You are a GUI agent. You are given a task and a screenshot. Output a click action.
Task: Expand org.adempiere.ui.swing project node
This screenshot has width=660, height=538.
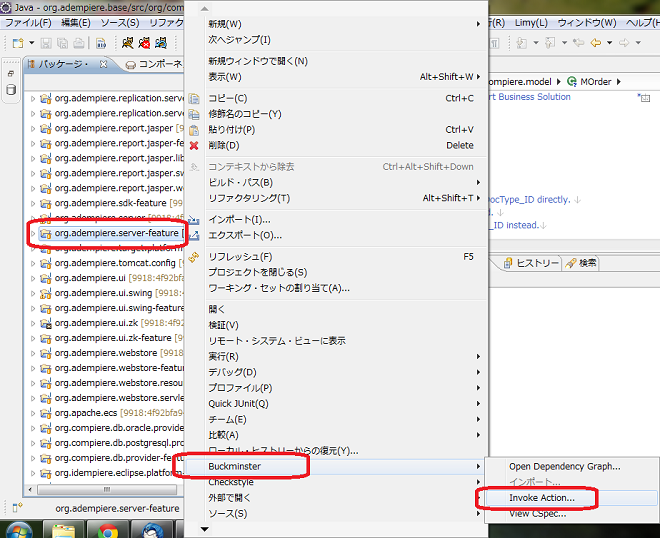[x=33, y=293]
